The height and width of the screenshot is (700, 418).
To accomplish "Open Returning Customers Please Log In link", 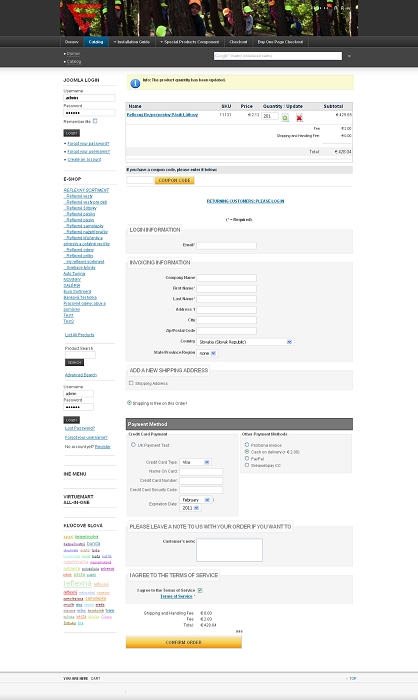I will click(245, 201).
